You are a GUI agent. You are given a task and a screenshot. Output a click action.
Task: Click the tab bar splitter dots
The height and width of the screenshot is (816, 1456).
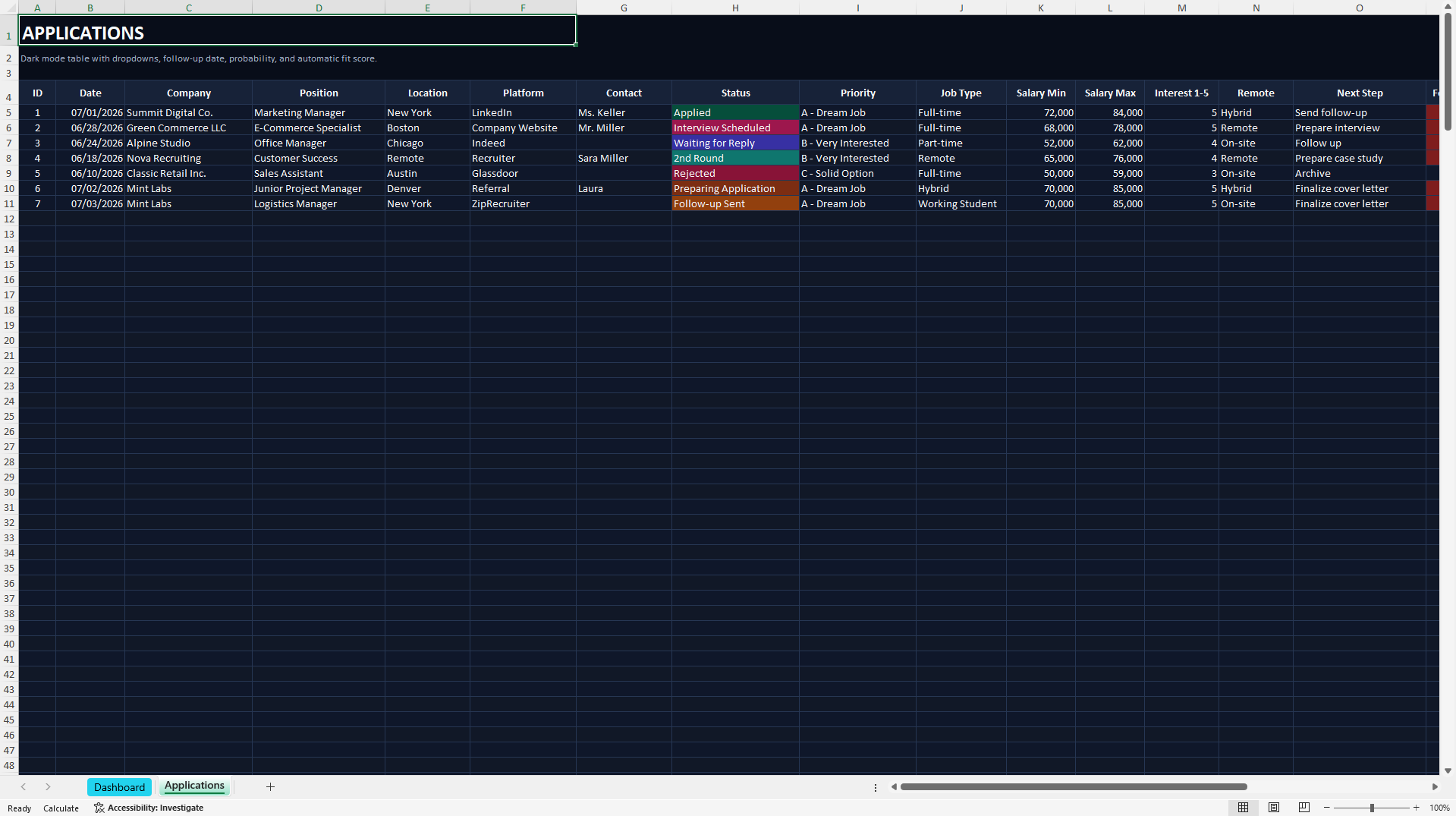tap(876, 787)
